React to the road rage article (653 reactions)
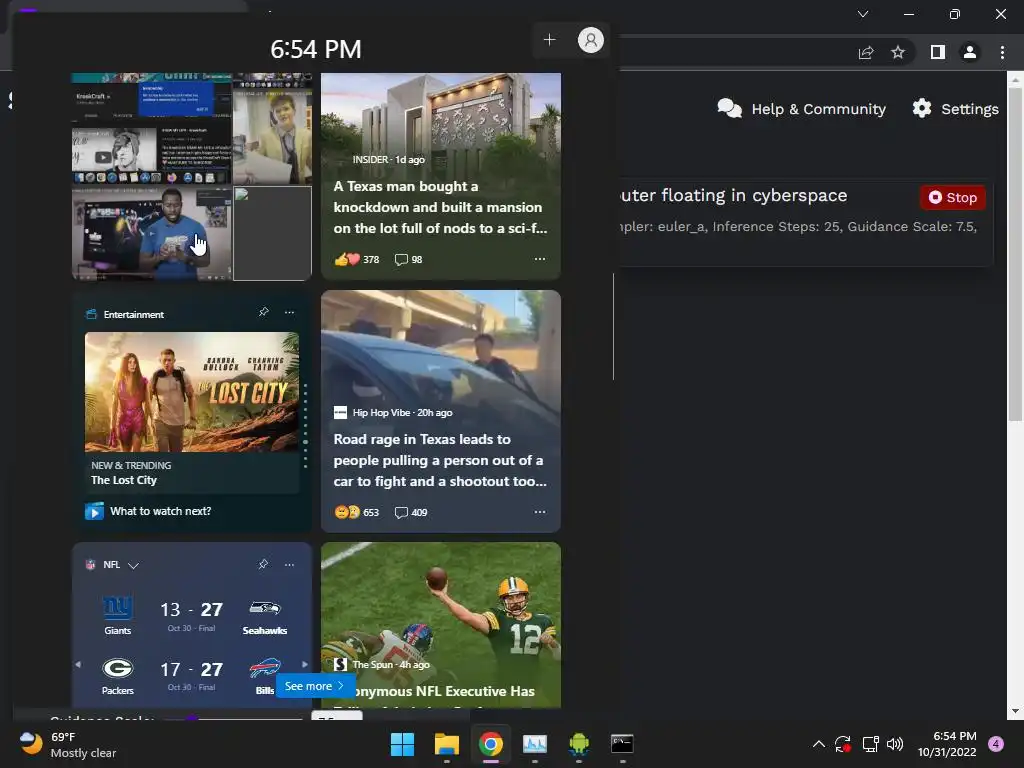Viewport: 1024px width, 768px height. click(357, 512)
